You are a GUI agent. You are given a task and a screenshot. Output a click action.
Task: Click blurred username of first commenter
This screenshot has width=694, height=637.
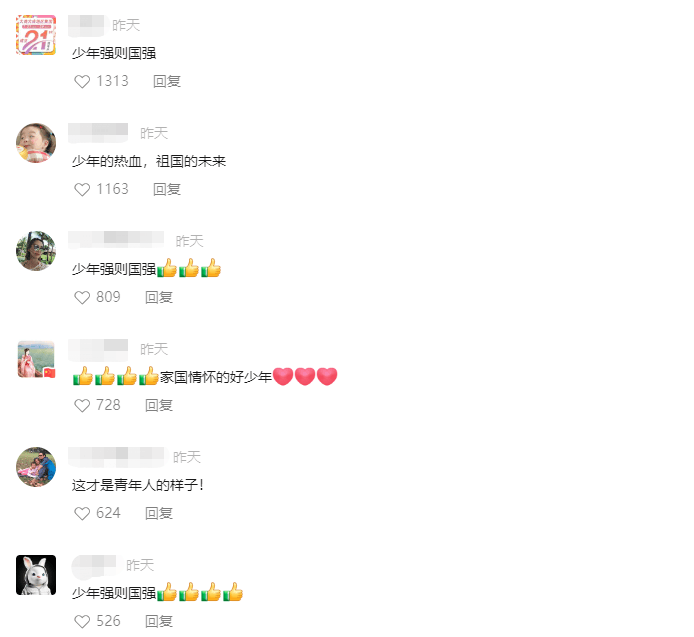coord(88,25)
